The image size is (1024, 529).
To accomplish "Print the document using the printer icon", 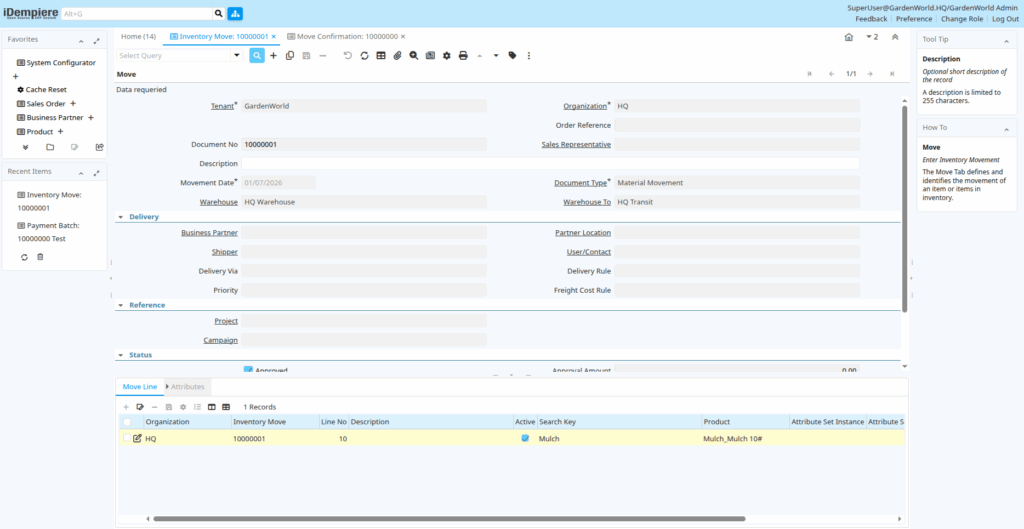I will click(463, 56).
